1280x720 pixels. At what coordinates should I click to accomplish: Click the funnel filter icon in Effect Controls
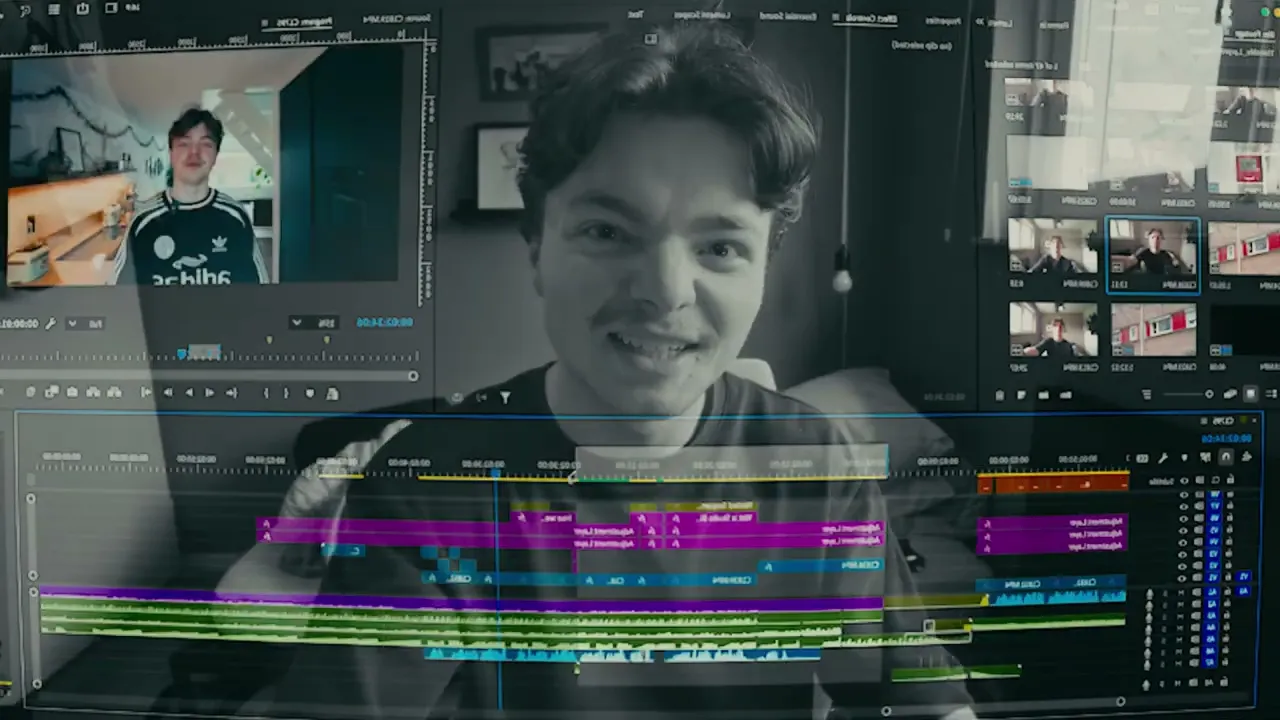point(505,398)
